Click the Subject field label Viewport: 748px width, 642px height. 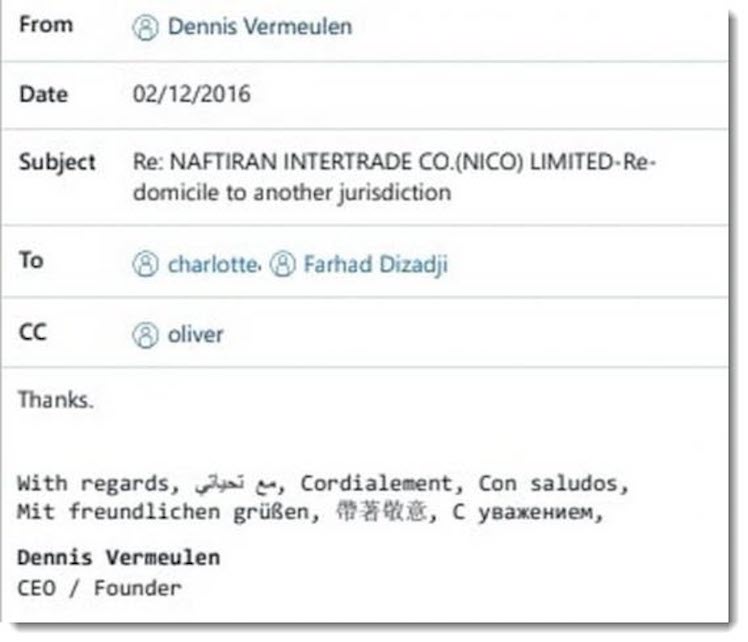(x=57, y=163)
